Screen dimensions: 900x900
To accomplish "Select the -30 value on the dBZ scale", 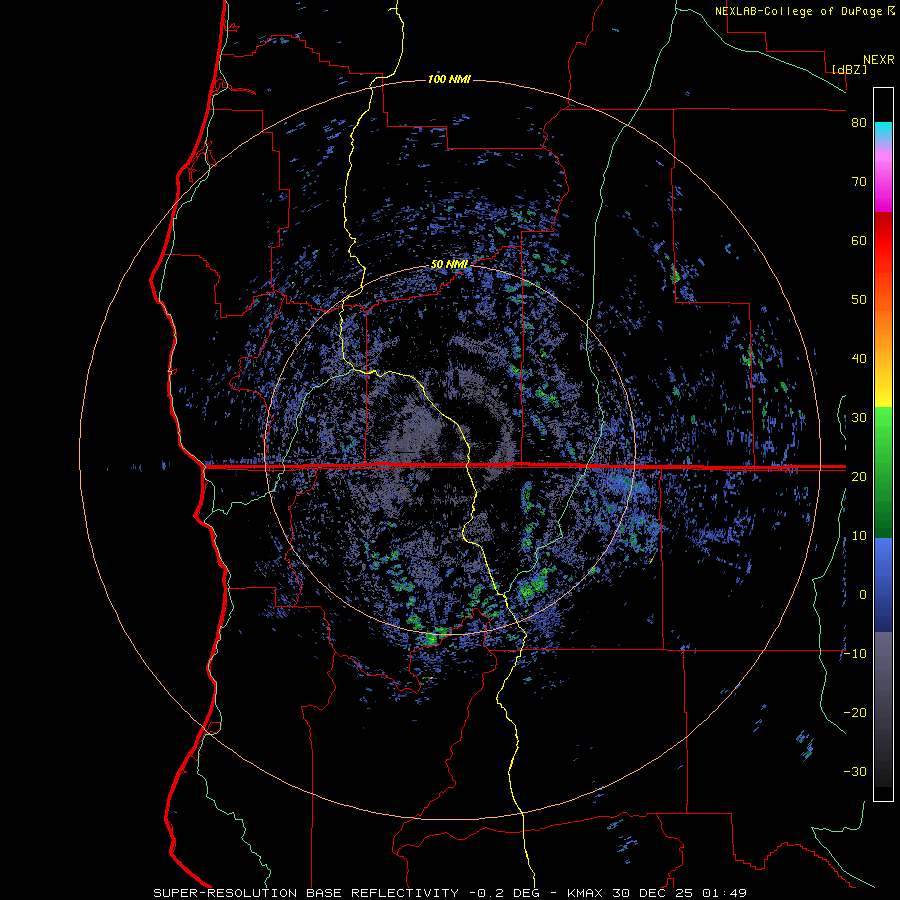I will pyautogui.click(x=855, y=771).
